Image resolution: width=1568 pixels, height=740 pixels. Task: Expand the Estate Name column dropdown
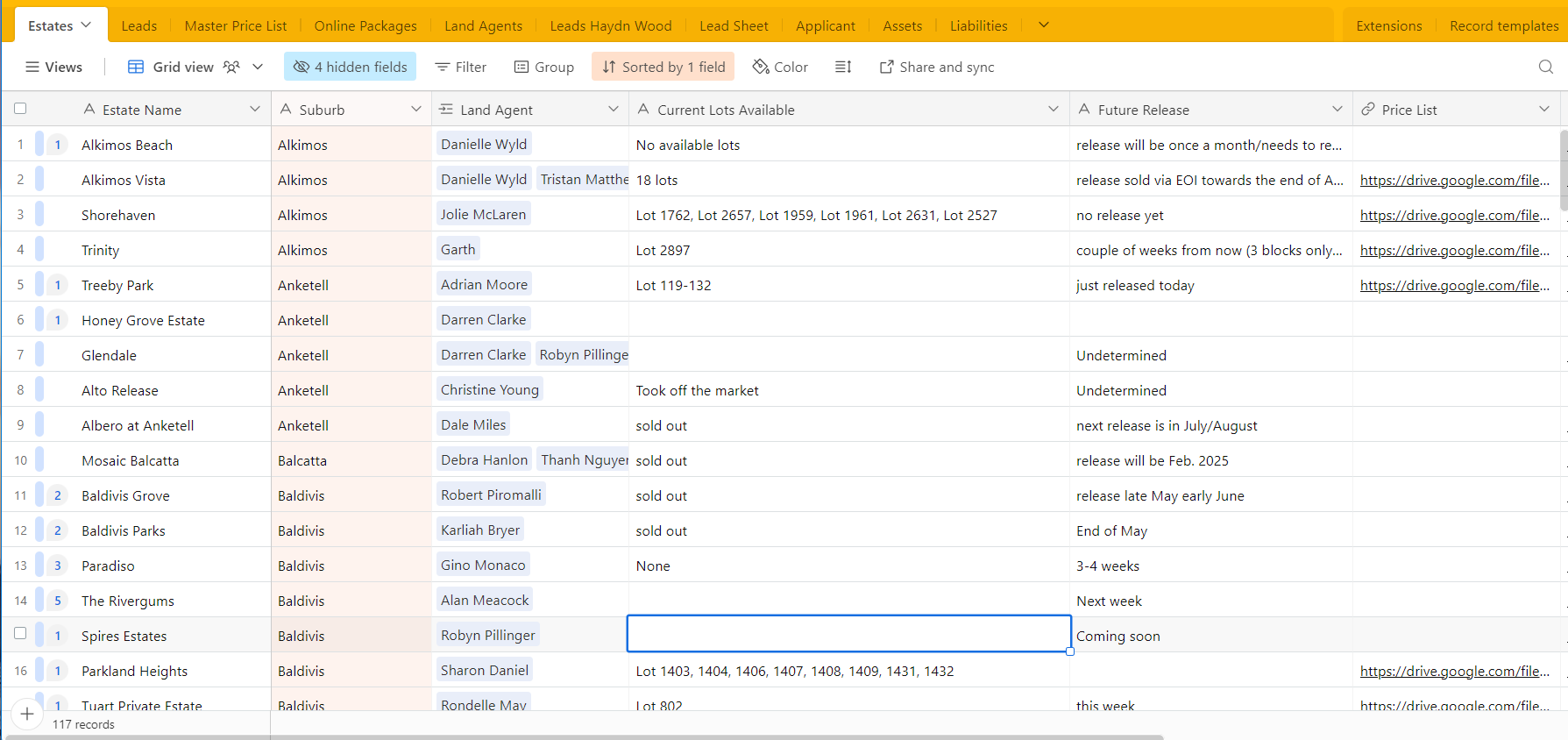(255, 110)
